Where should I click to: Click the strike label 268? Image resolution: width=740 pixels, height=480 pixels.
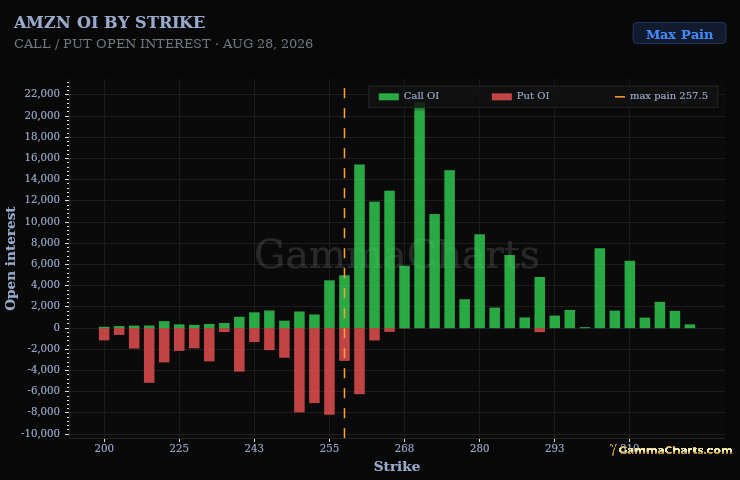pos(404,448)
